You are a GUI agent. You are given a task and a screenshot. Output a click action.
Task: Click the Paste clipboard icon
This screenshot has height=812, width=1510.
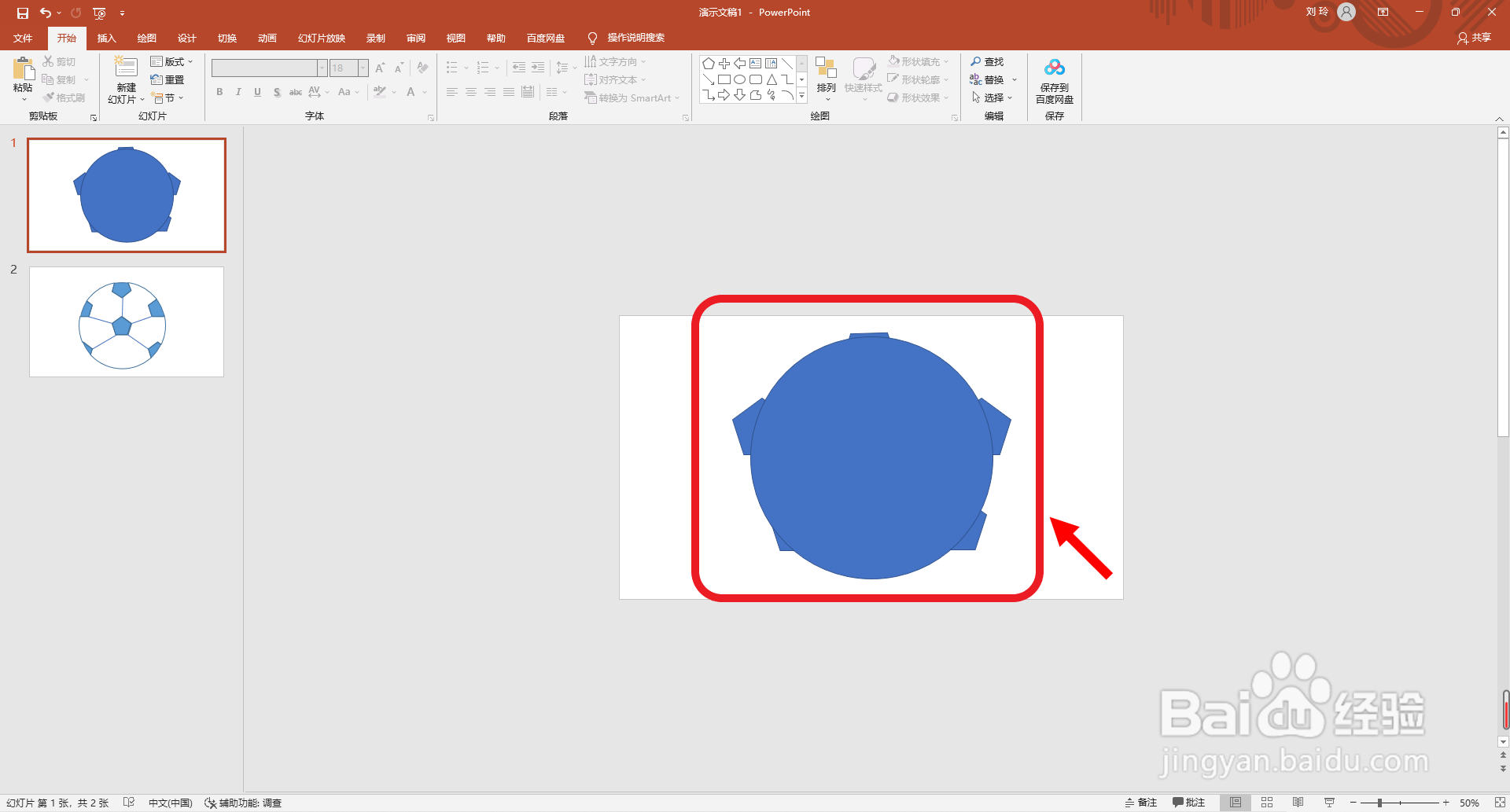[x=23, y=69]
